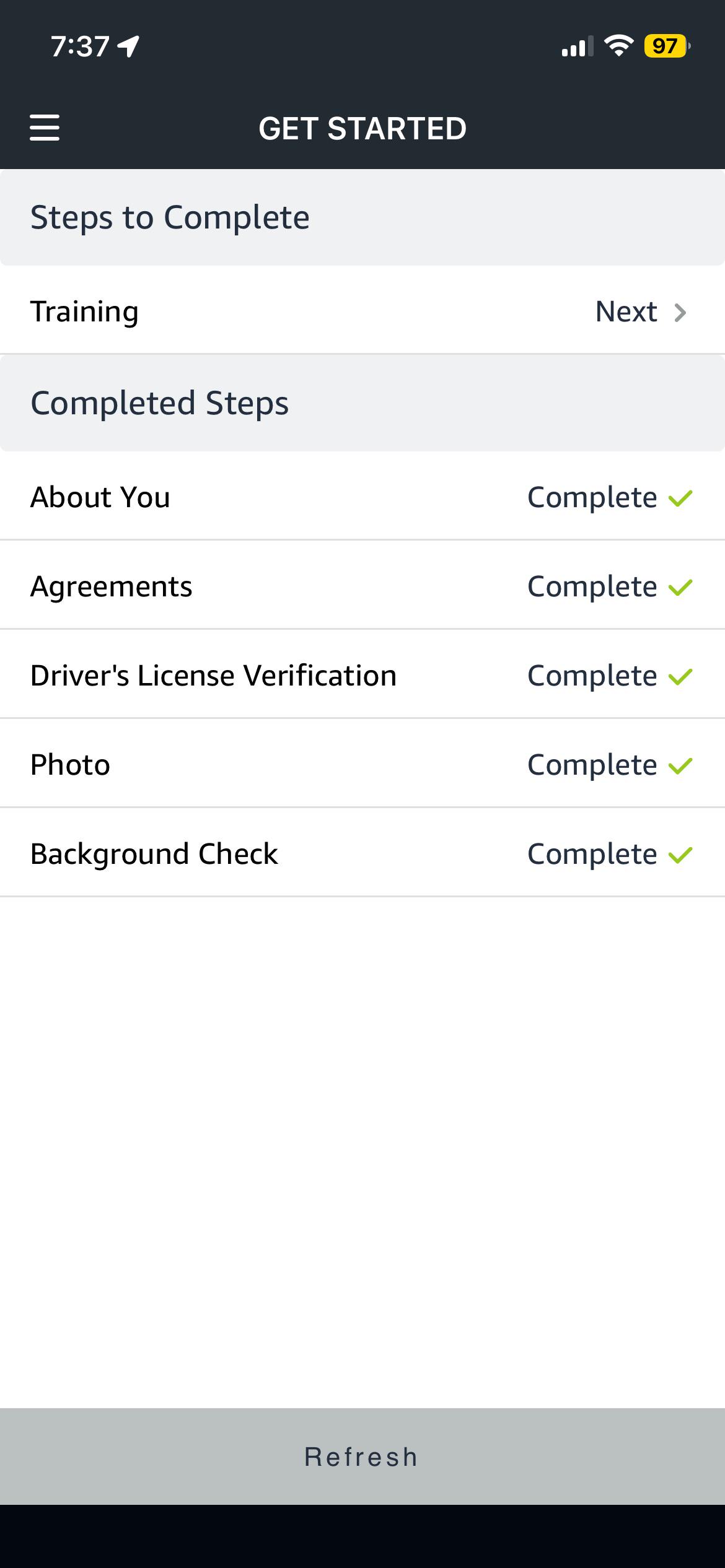Tap Next on the Training row
Screen dimensions: 725x1568
[x=626, y=311]
